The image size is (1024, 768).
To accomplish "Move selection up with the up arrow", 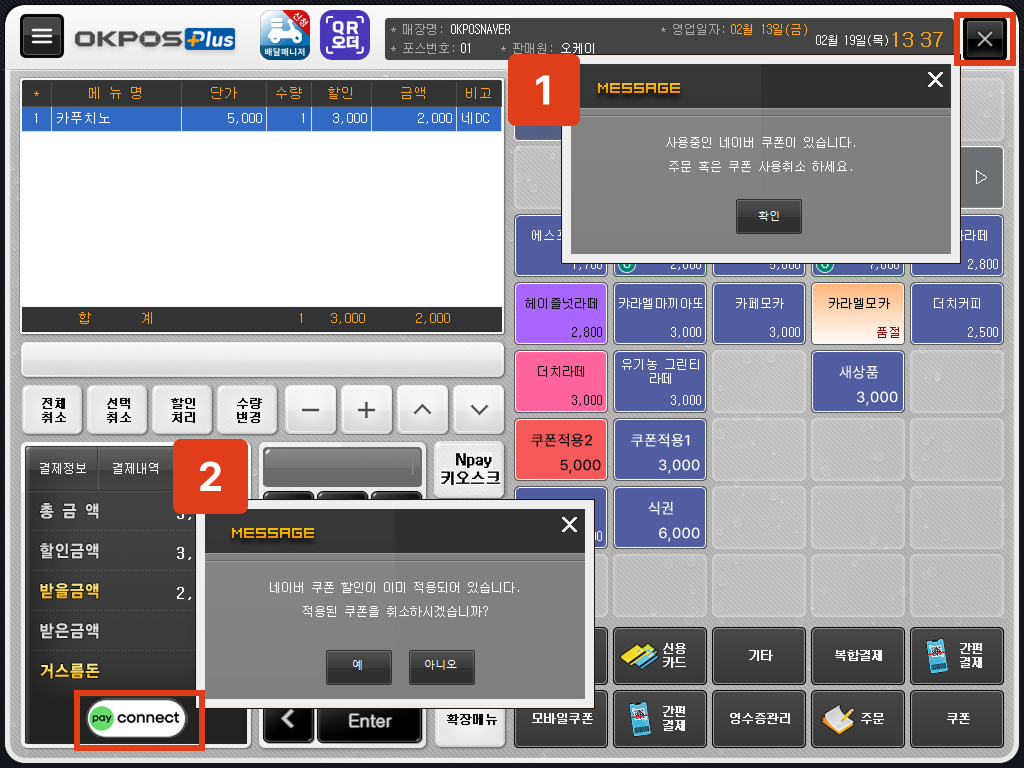I will click(422, 409).
